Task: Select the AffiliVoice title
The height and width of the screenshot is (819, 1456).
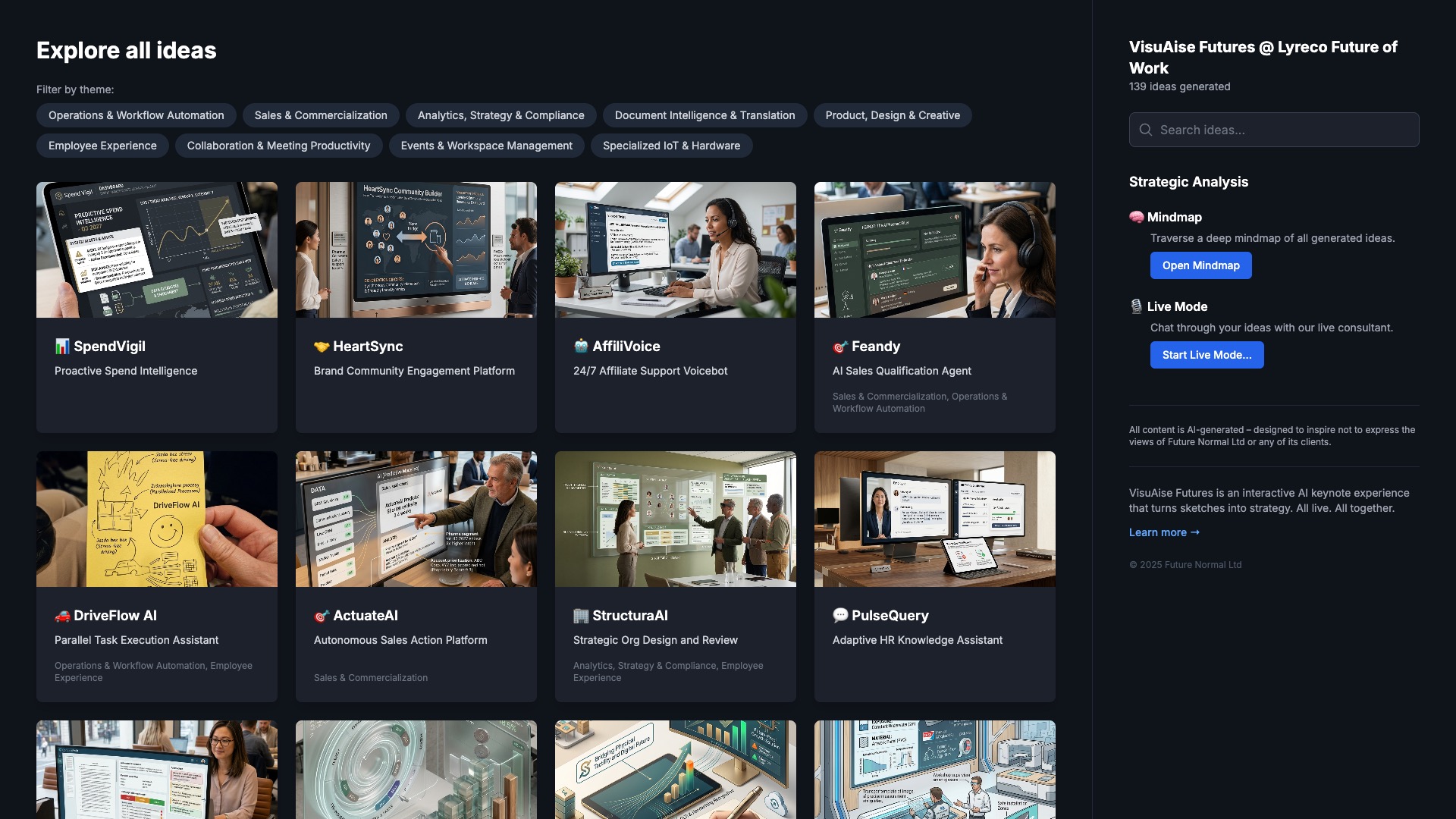Action: point(626,347)
